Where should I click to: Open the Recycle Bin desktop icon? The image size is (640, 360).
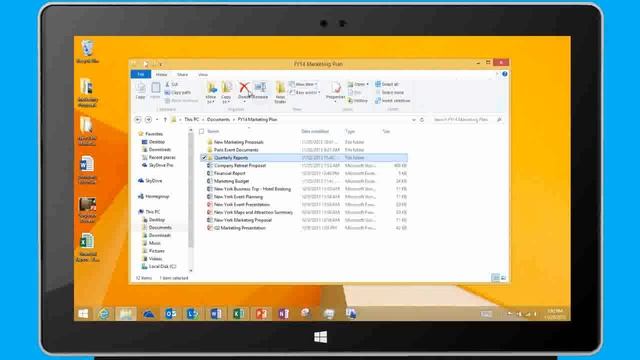(x=87, y=51)
